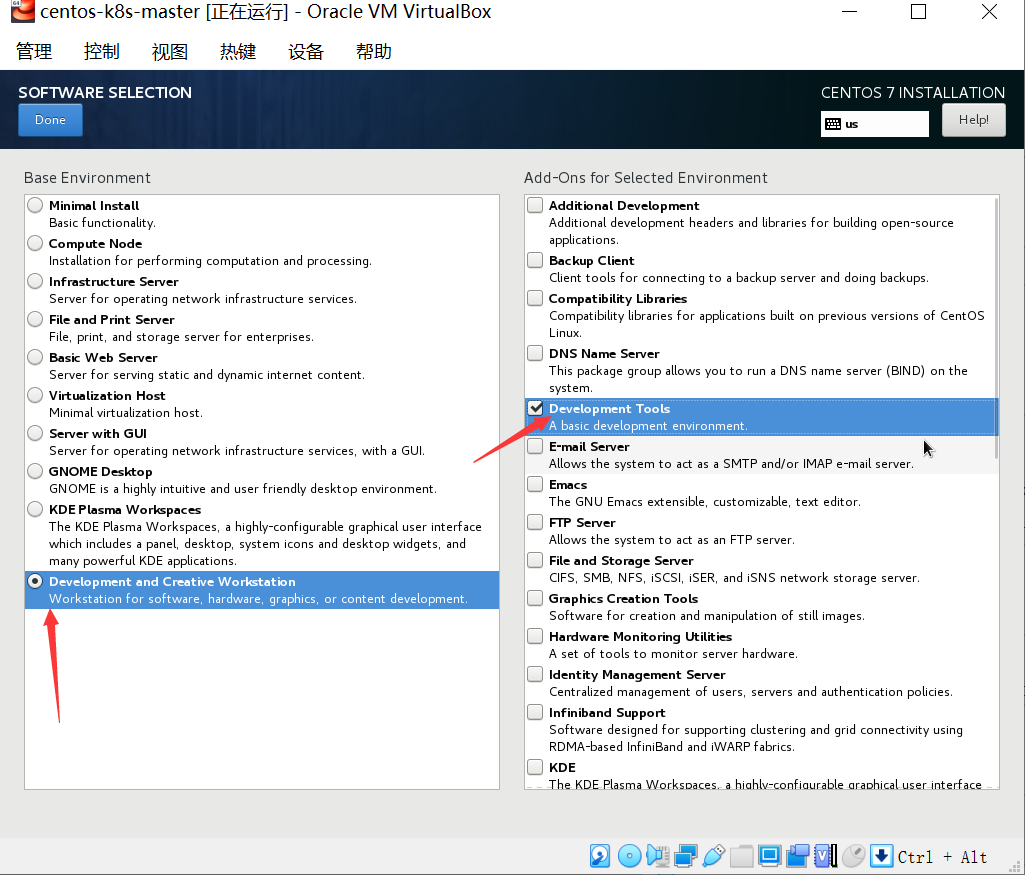Open the display settings status icon
The height and width of the screenshot is (875, 1025).
point(770,856)
